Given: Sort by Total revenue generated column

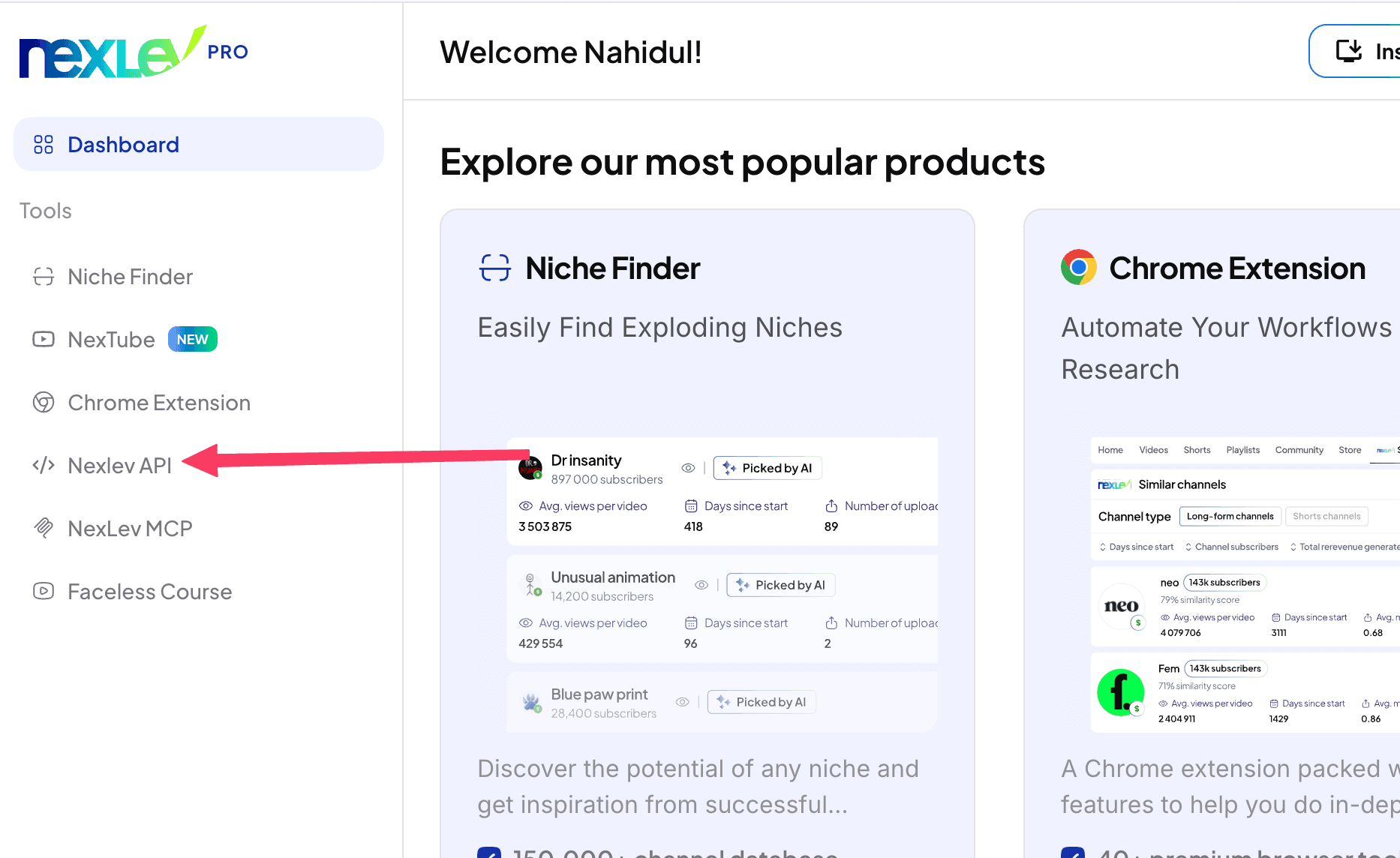Looking at the screenshot, I should click(1344, 547).
